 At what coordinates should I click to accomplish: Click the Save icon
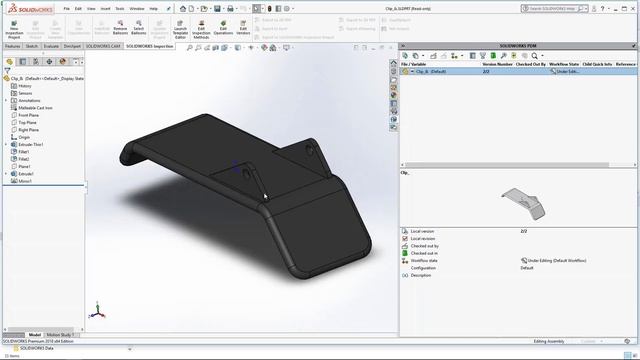tap(218, 9)
